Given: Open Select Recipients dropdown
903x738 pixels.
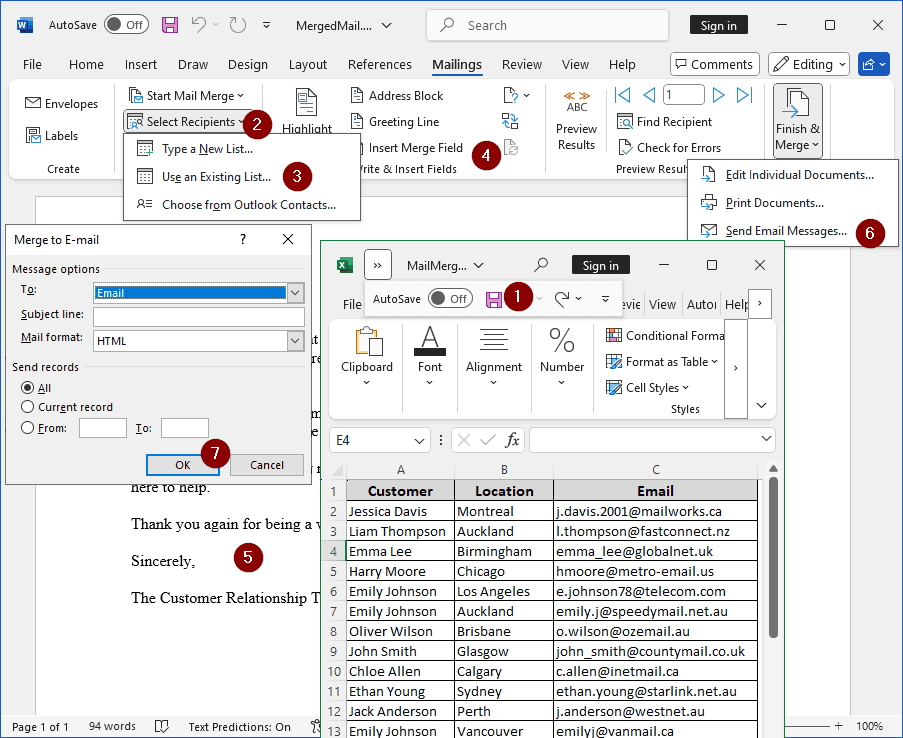Looking at the screenshot, I should (x=187, y=122).
